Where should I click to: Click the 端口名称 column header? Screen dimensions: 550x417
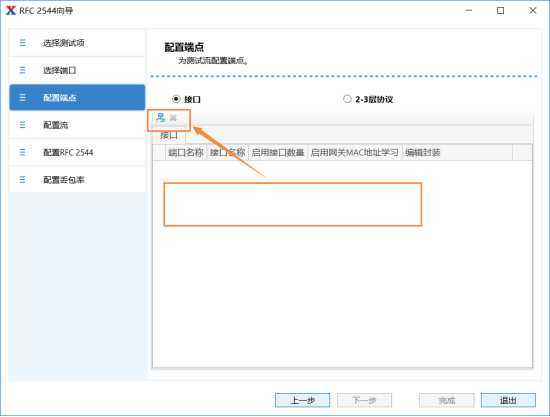186,153
